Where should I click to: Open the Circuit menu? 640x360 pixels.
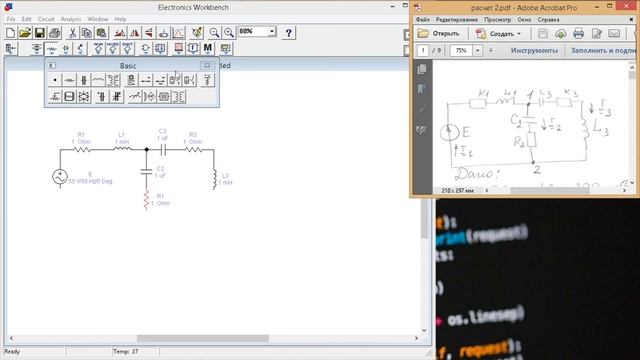46,19
